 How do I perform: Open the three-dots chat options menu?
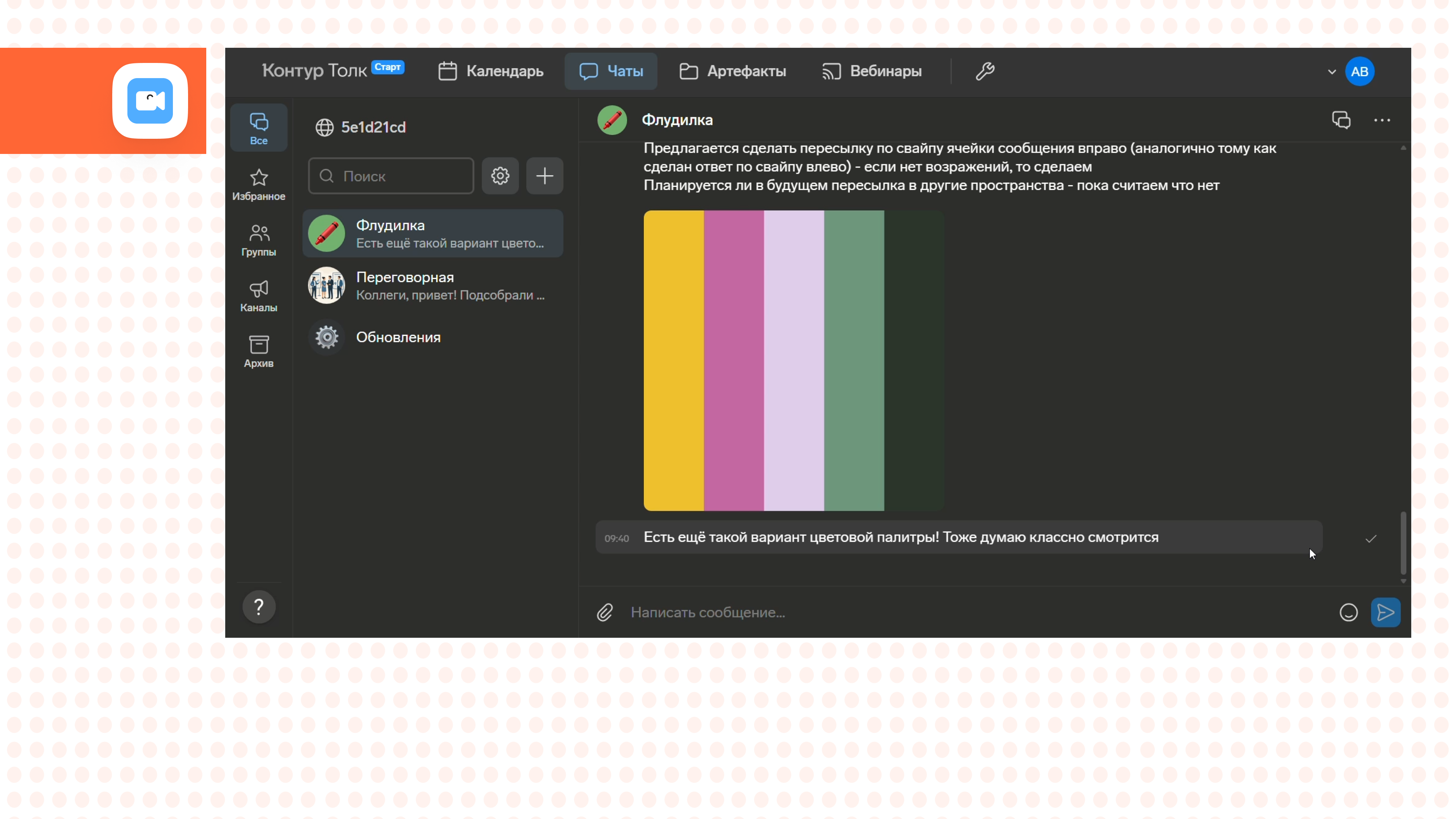[1382, 120]
